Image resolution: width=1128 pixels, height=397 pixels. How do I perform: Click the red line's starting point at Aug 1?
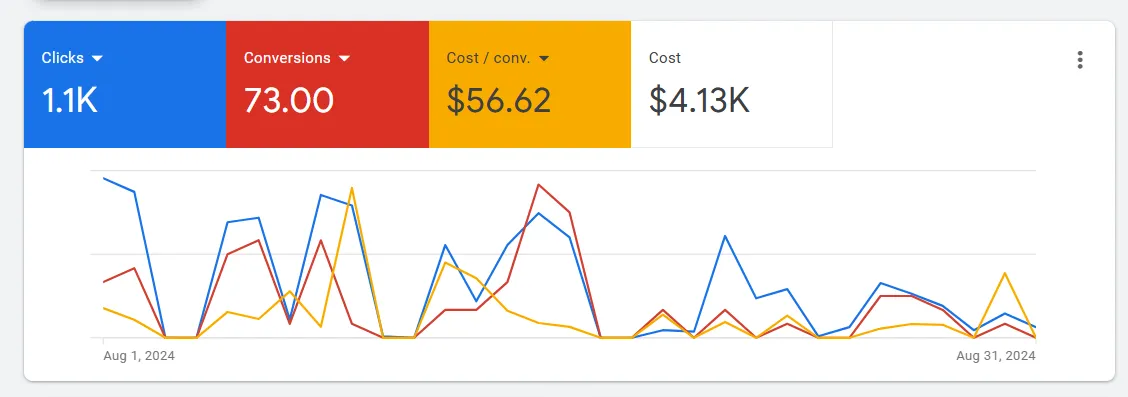point(104,282)
